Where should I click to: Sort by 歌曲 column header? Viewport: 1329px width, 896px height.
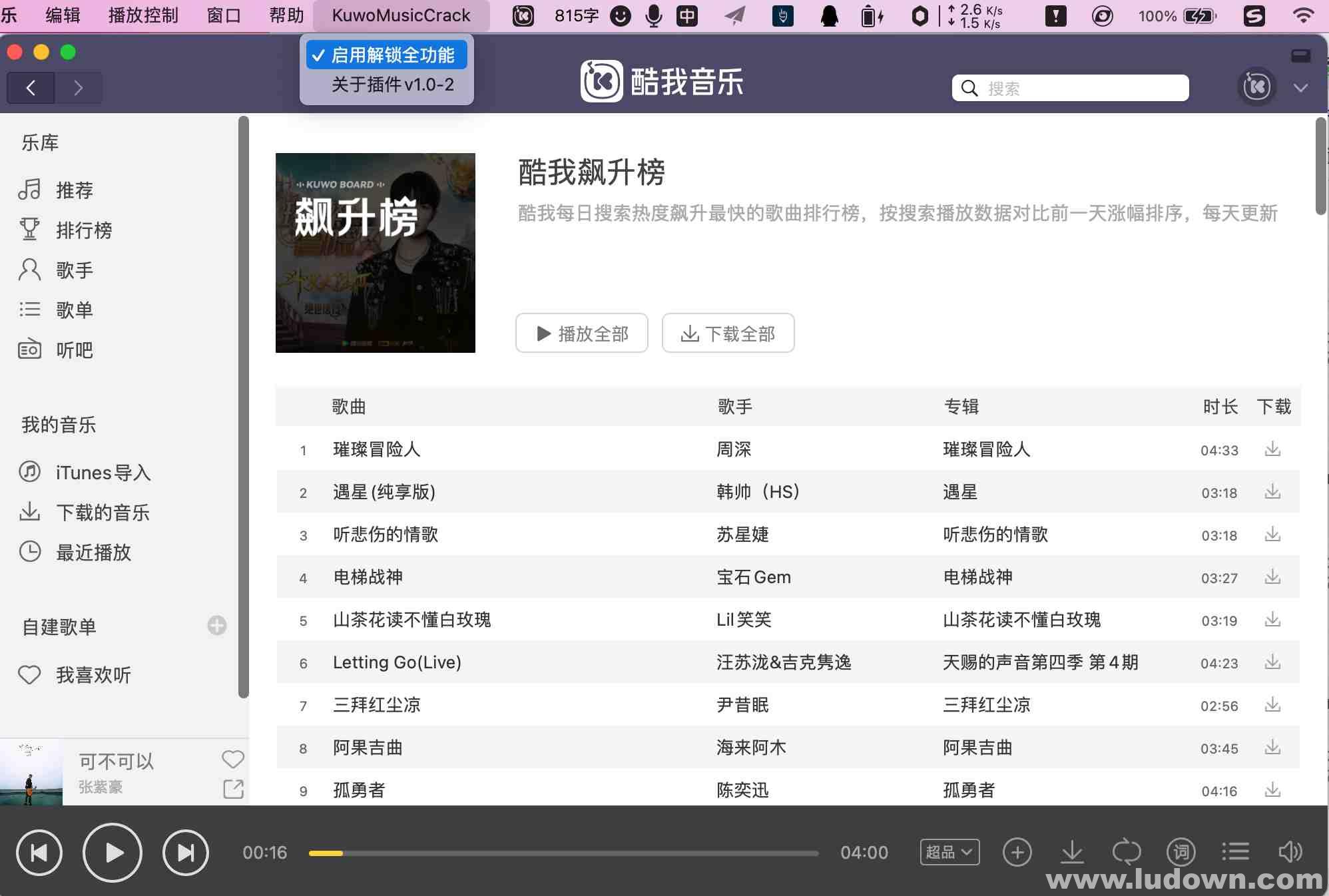pyautogui.click(x=349, y=406)
